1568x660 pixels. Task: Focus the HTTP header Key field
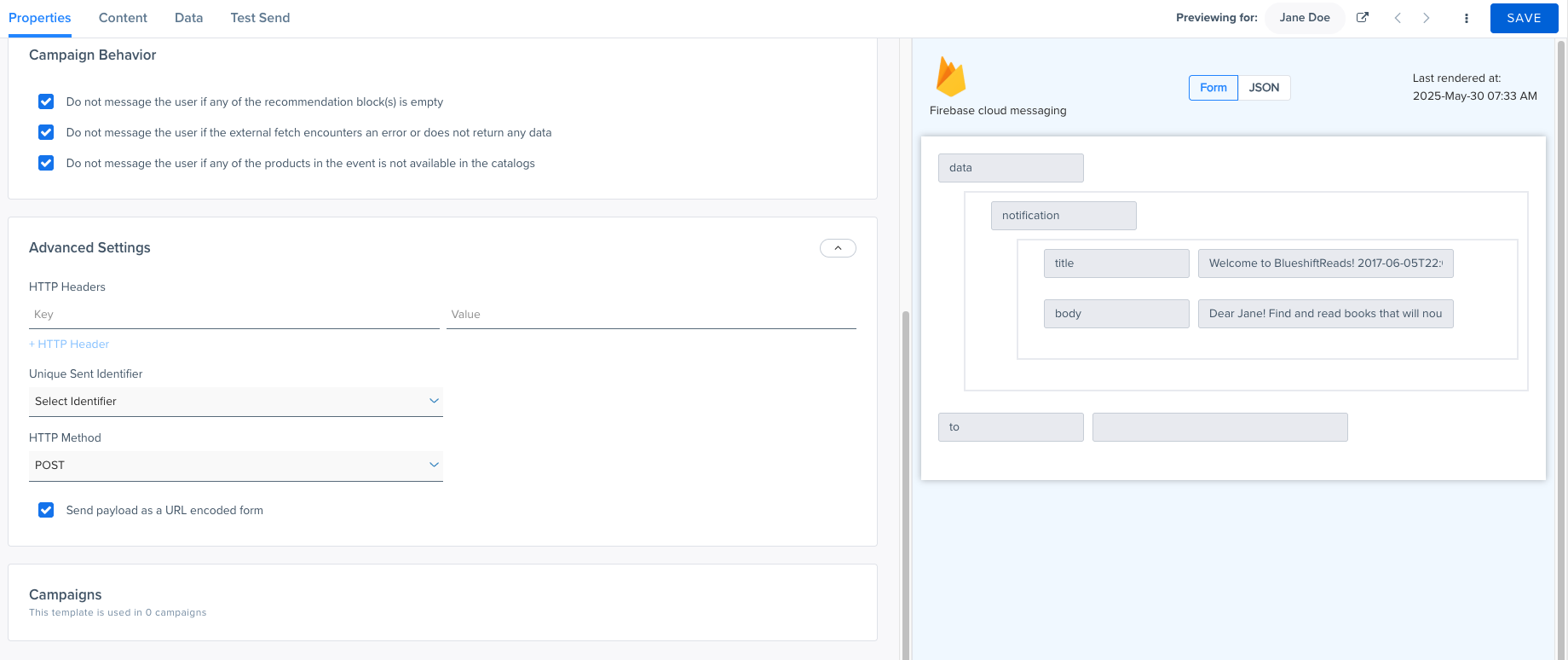(234, 315)
